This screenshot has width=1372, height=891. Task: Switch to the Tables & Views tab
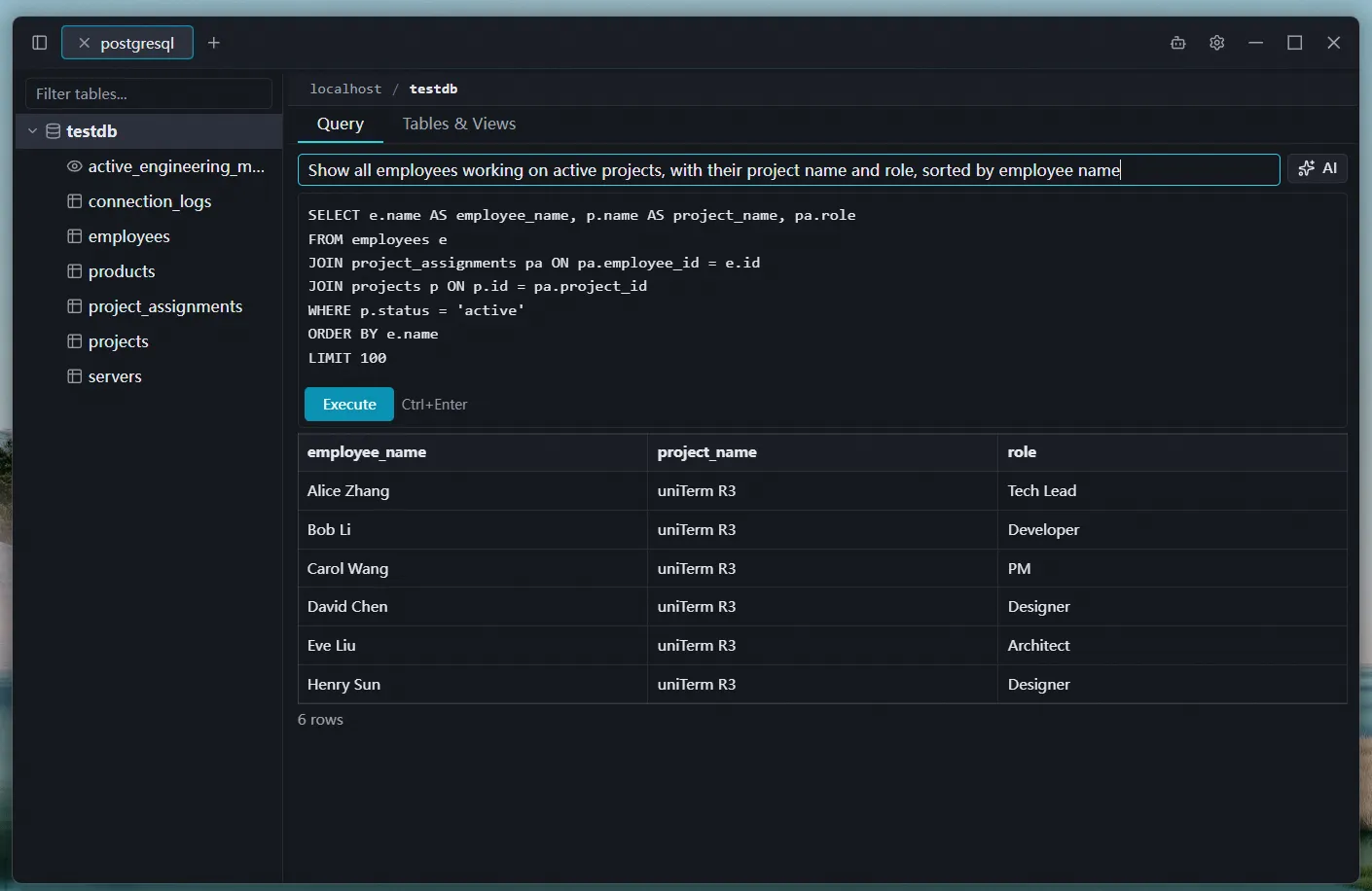click(459, 124)
